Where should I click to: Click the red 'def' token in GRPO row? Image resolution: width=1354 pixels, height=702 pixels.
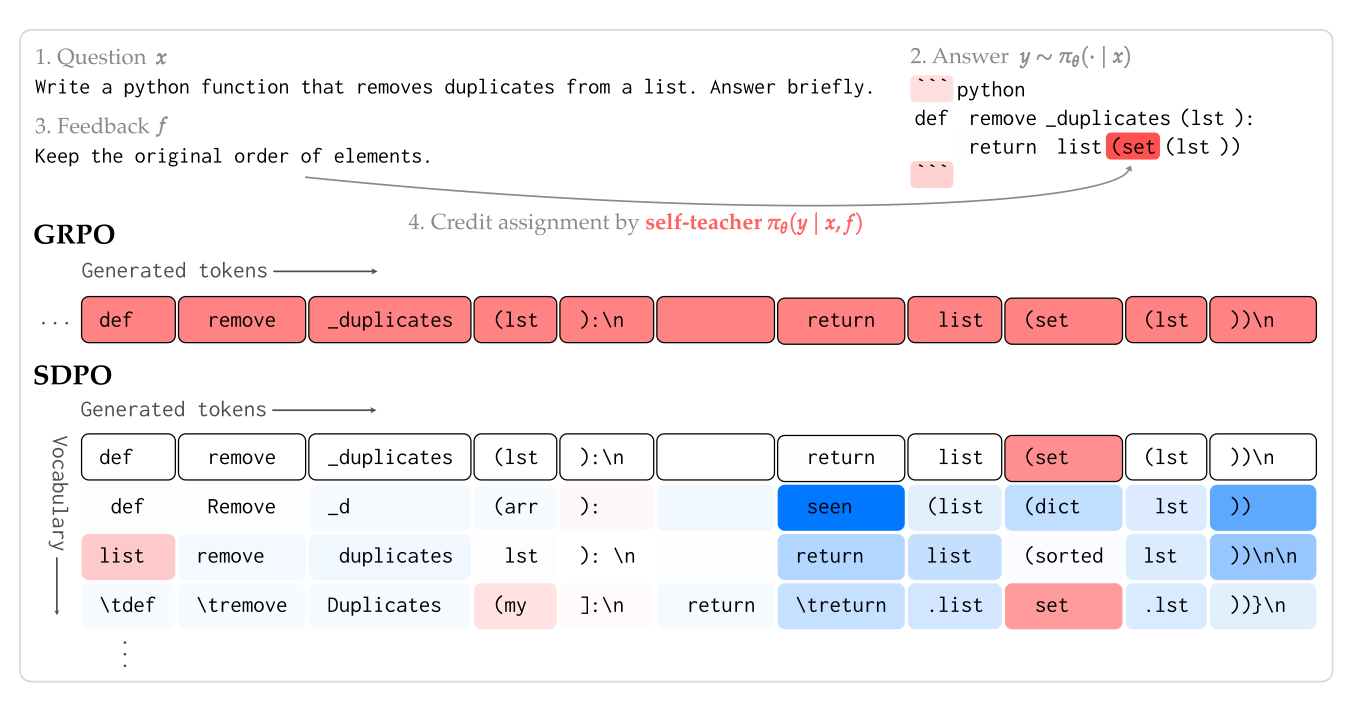point(128,320)
